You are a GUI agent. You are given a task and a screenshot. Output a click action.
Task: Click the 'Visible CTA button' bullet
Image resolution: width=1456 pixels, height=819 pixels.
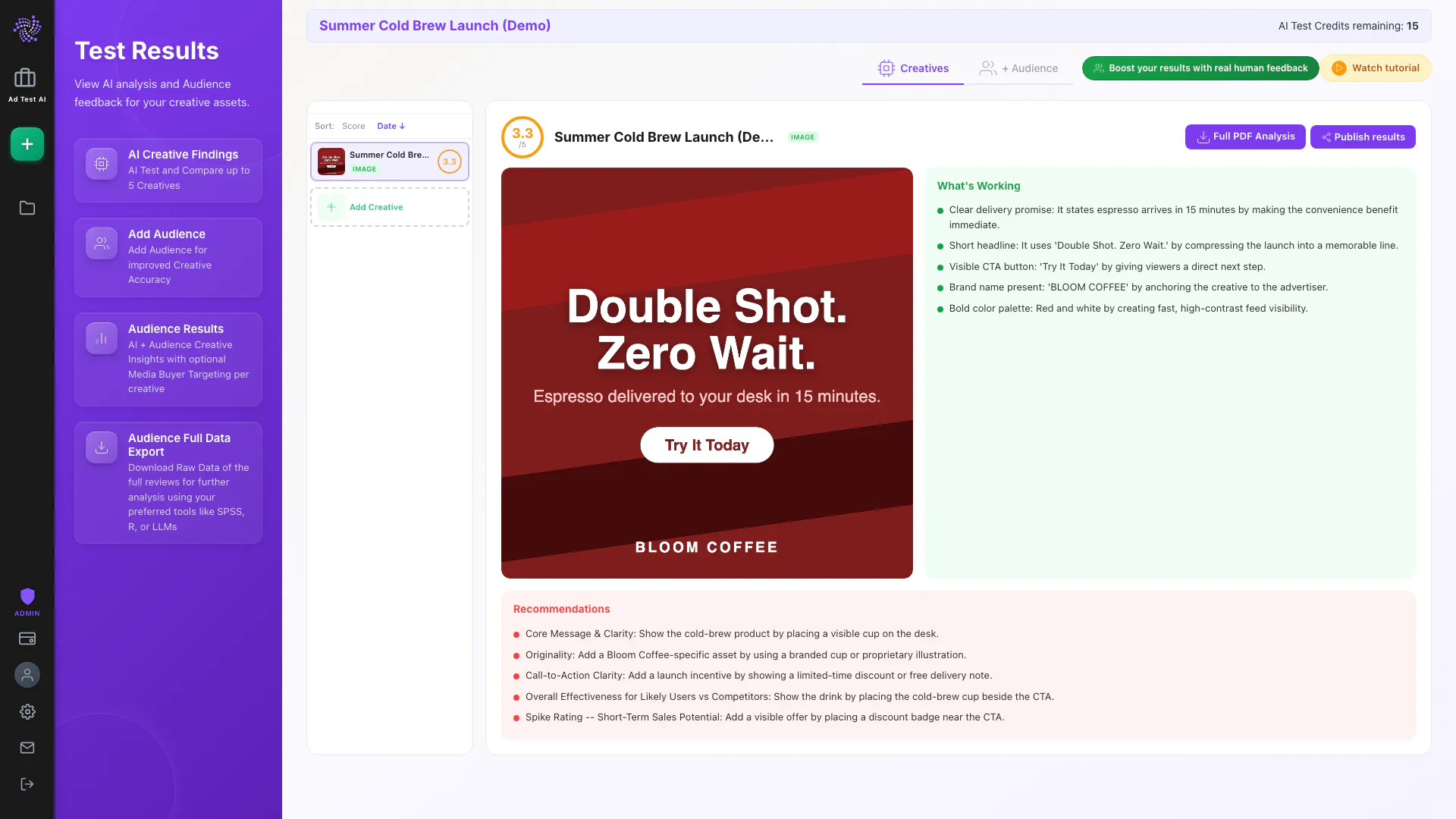tap(1101, 267)
